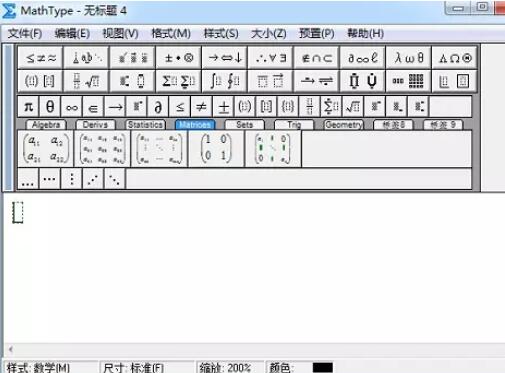Insert the diagonal matrix with green dots
The image size is (505, 373).
[x=273, y=149]
